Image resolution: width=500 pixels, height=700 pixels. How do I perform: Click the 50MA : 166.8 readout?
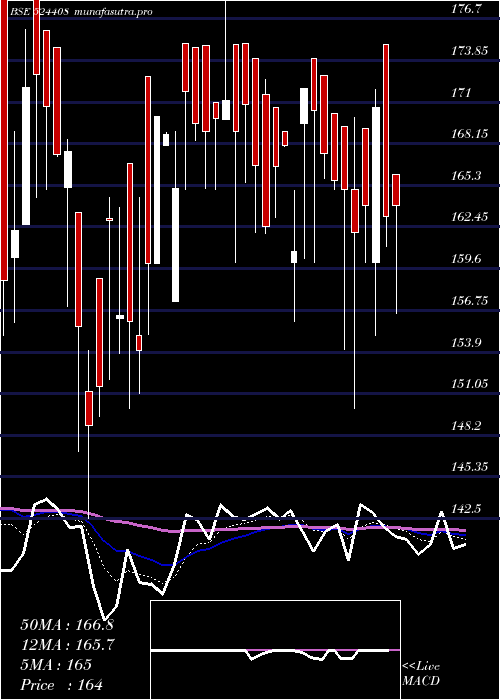(x=69, y=625)
